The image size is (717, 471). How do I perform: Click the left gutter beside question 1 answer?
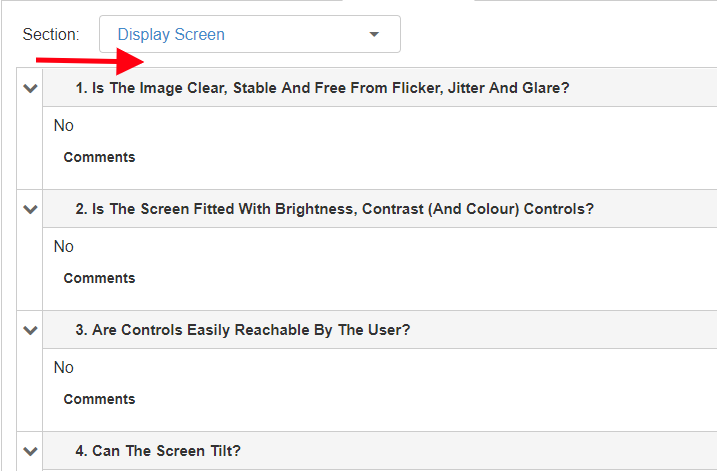coord(30,140)
